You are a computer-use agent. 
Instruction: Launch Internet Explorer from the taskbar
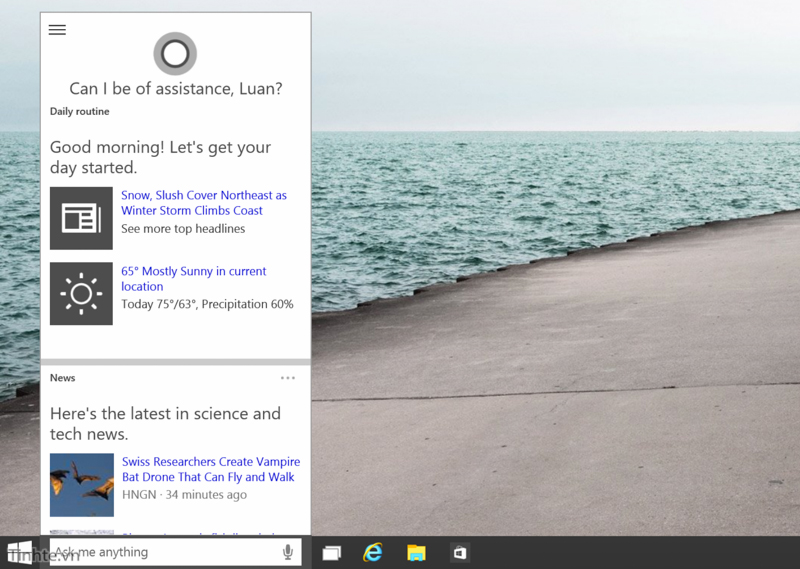point(373,553)
